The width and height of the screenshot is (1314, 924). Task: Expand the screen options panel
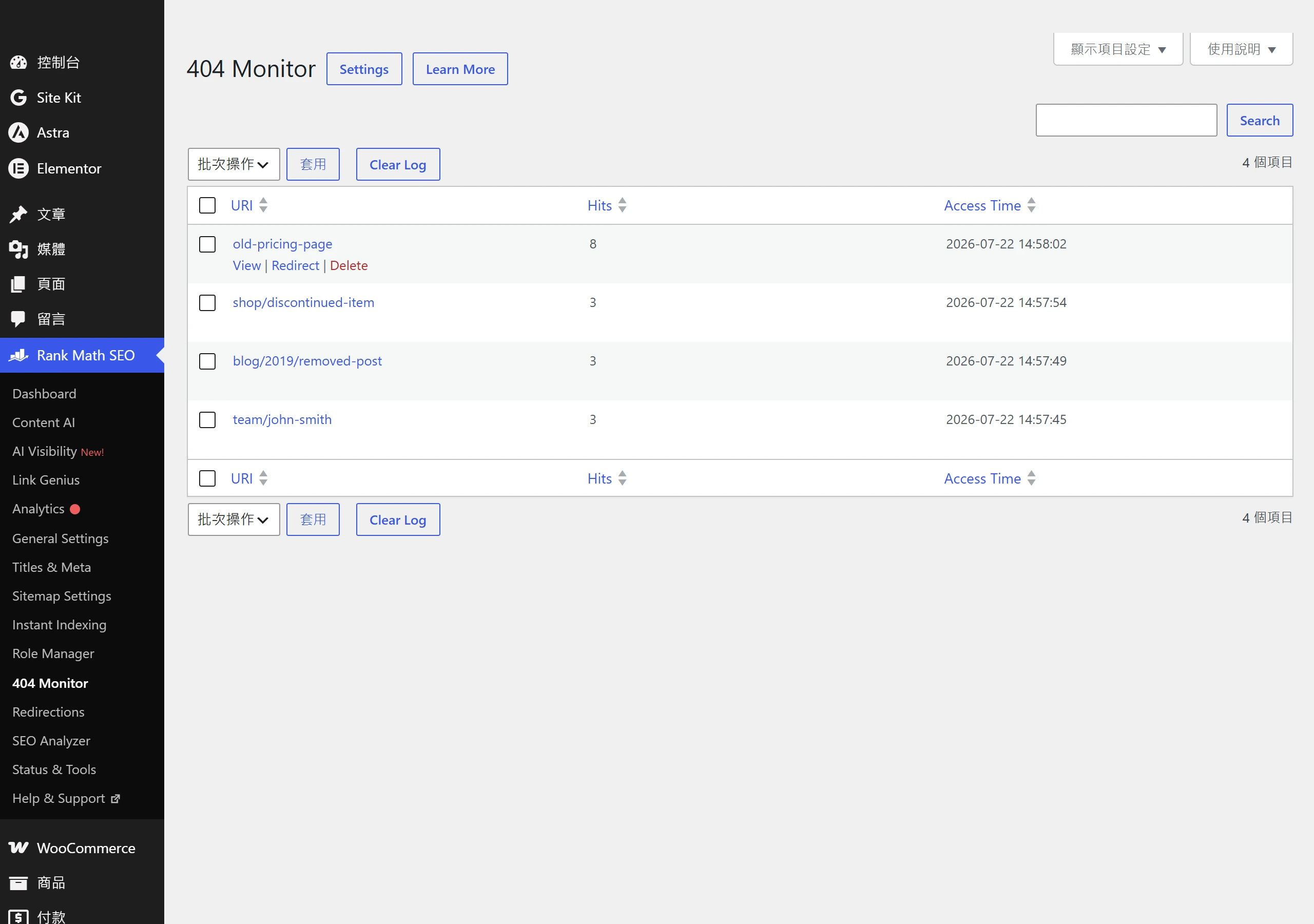[x=1118, y=49]
